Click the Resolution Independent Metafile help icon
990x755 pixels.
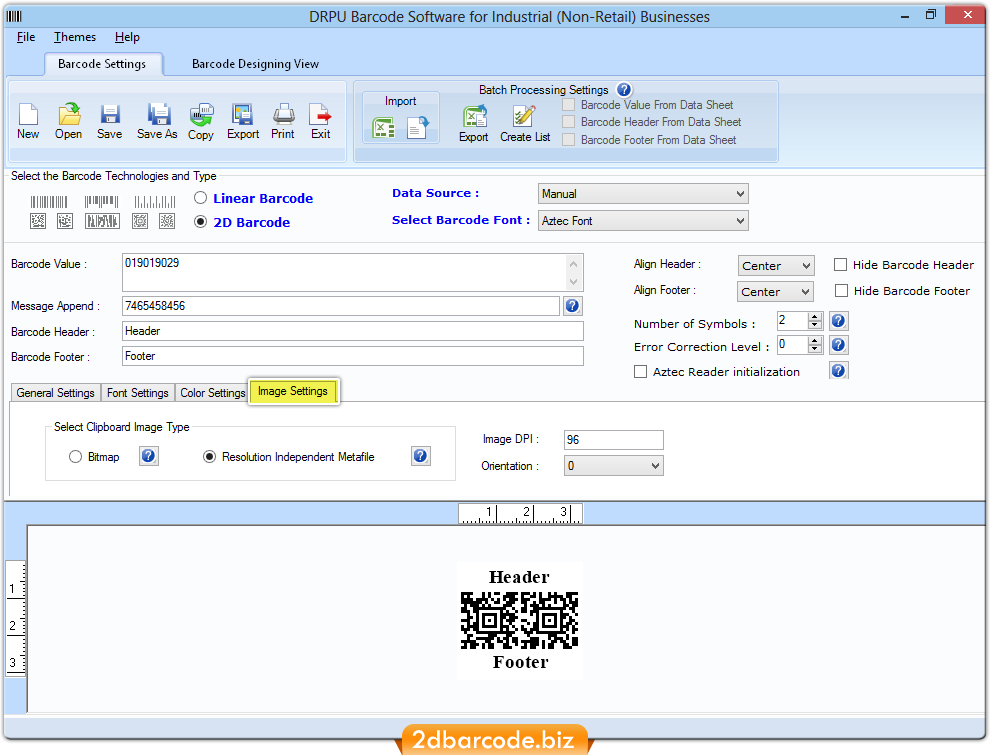point(421,456)
